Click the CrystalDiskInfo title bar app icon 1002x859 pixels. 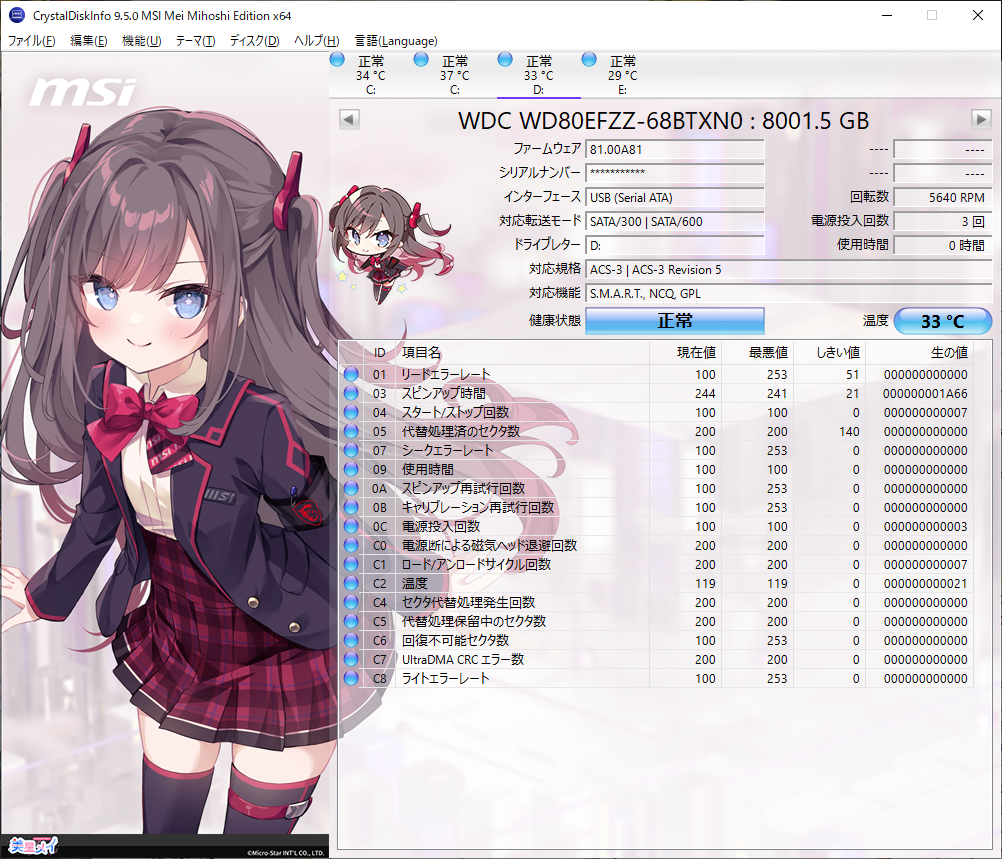tap(17, 15)
